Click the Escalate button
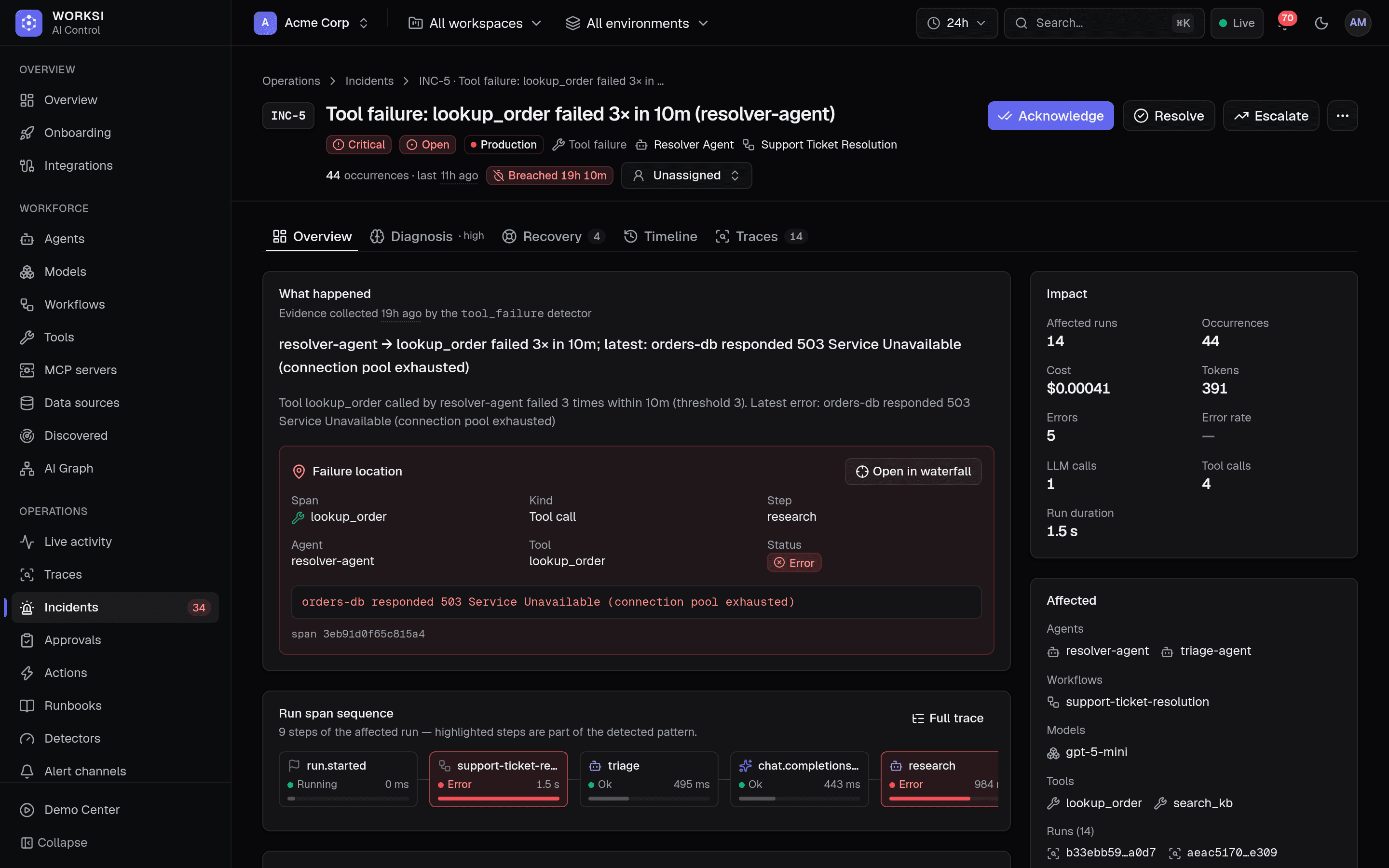1389x868 pixels. click(x=1271, y=116)
